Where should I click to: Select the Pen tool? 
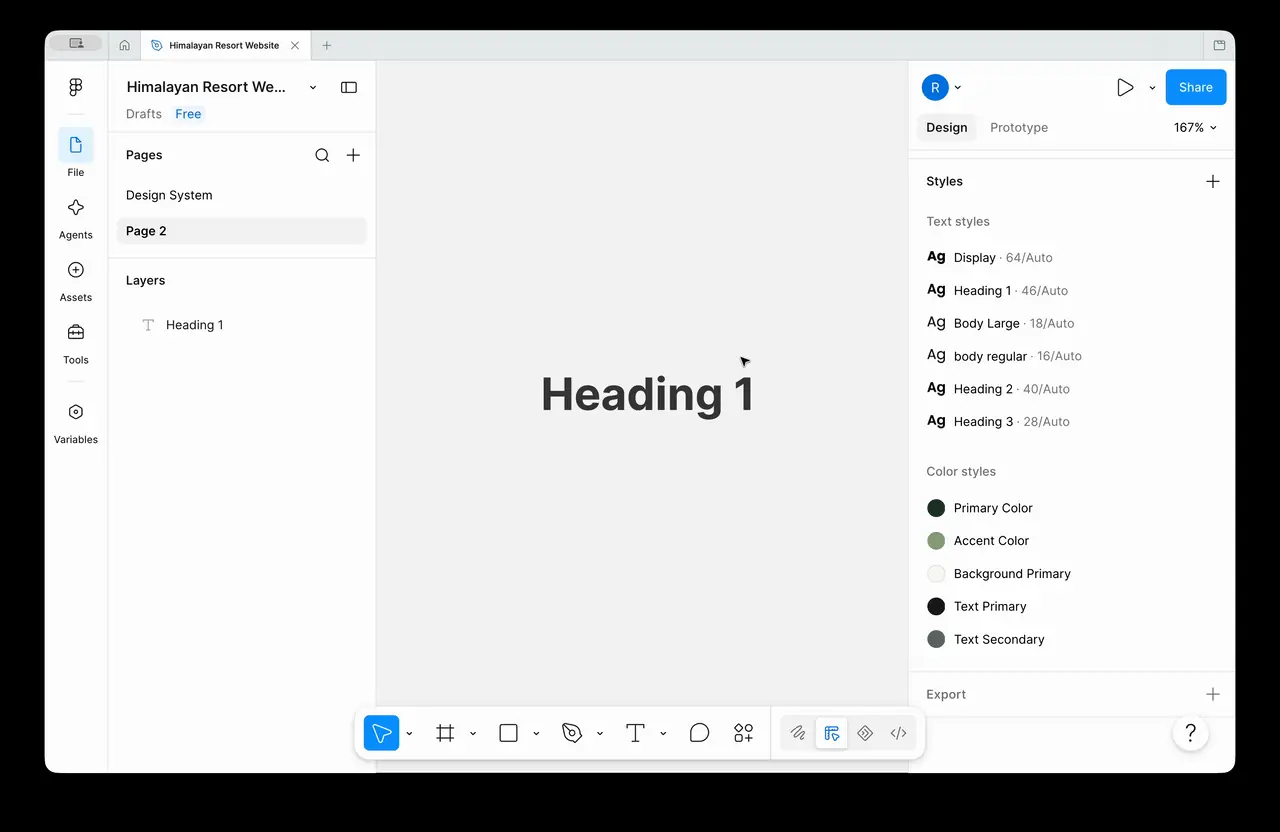click(572, 733)
